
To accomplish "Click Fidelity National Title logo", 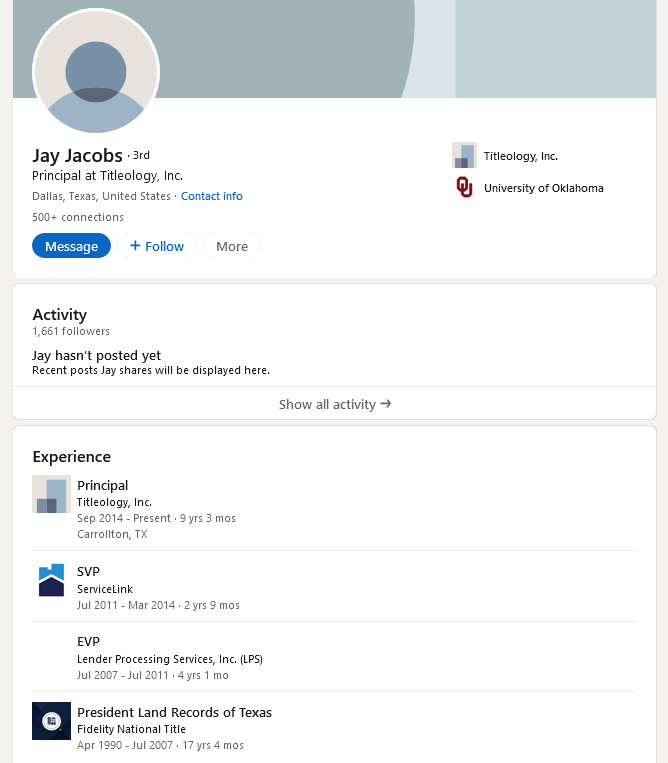I will tap(52, 721).
